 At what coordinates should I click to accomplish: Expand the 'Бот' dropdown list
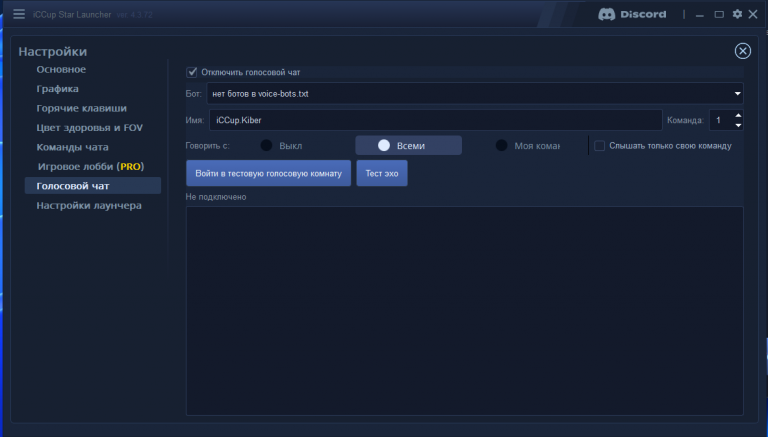(x=738, y=94)
